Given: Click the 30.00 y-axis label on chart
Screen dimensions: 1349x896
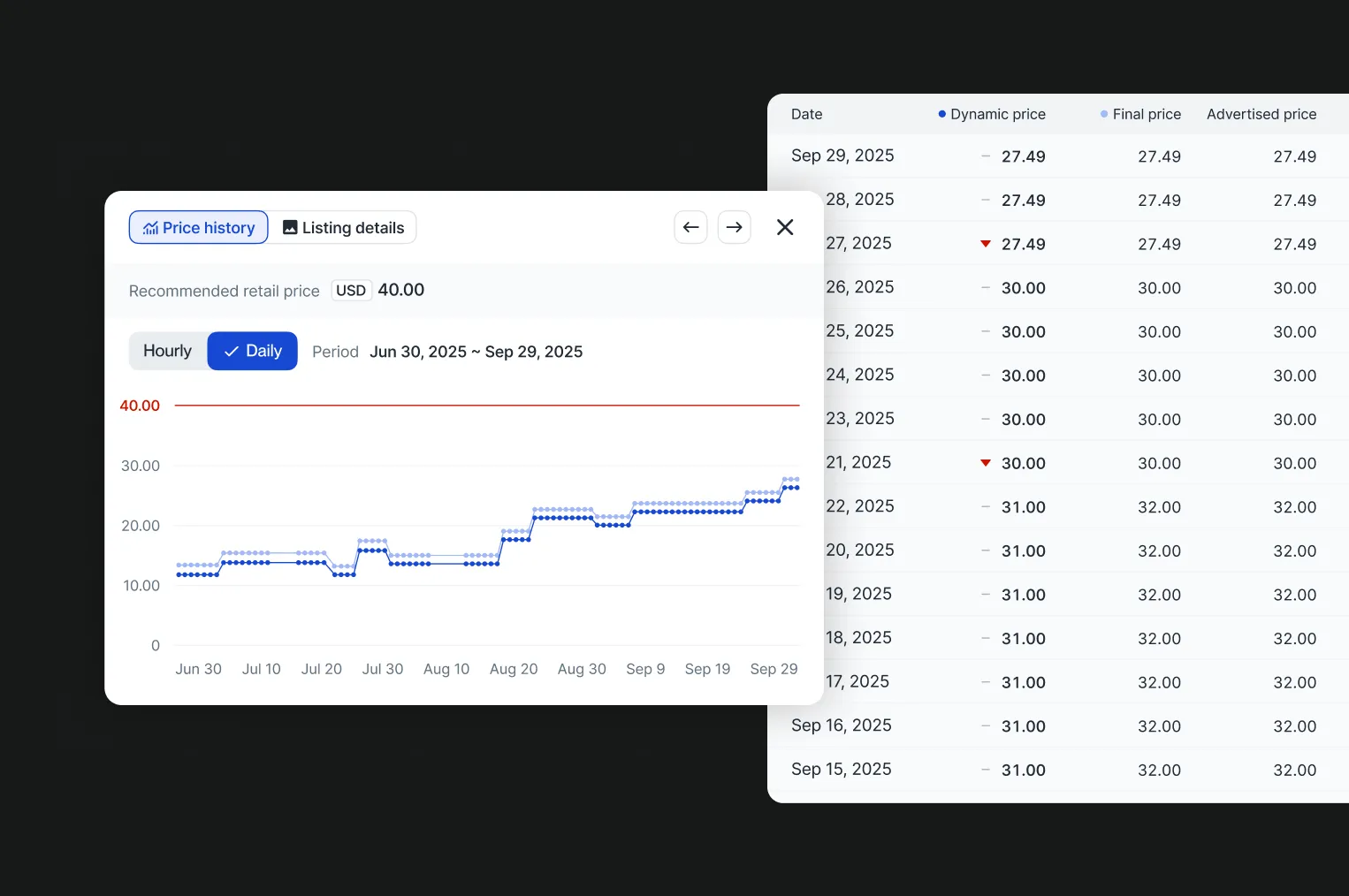Looking at the screenshot, I should click(x=141, y=466).
